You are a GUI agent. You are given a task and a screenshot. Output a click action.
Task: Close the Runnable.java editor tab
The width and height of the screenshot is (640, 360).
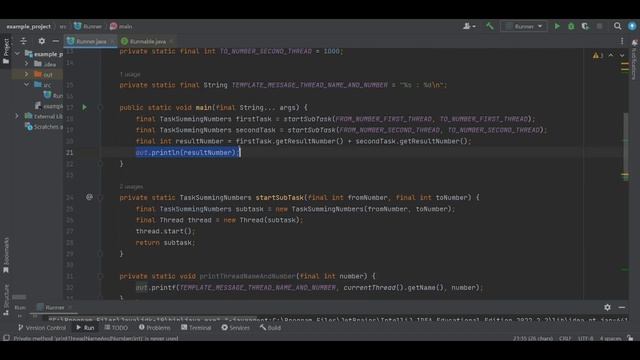pyautogui.click(x=171, y=41)
